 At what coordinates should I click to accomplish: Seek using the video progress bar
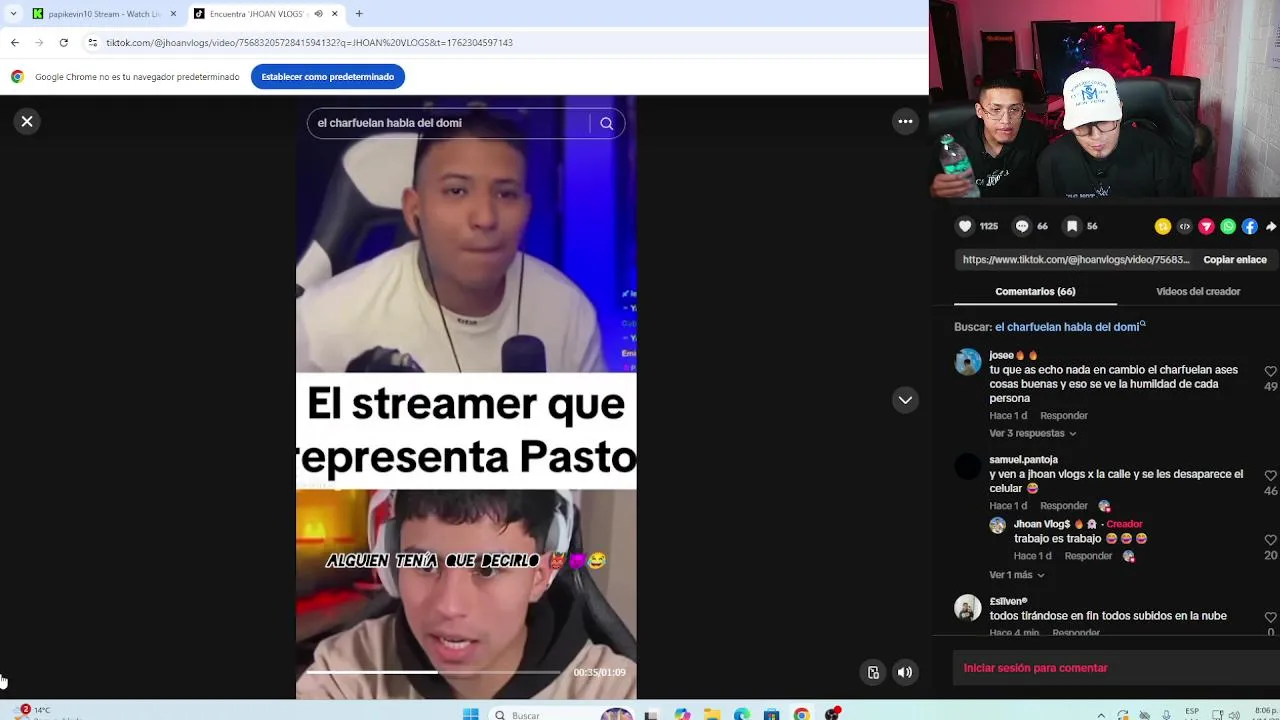click(x=432, y=672)
